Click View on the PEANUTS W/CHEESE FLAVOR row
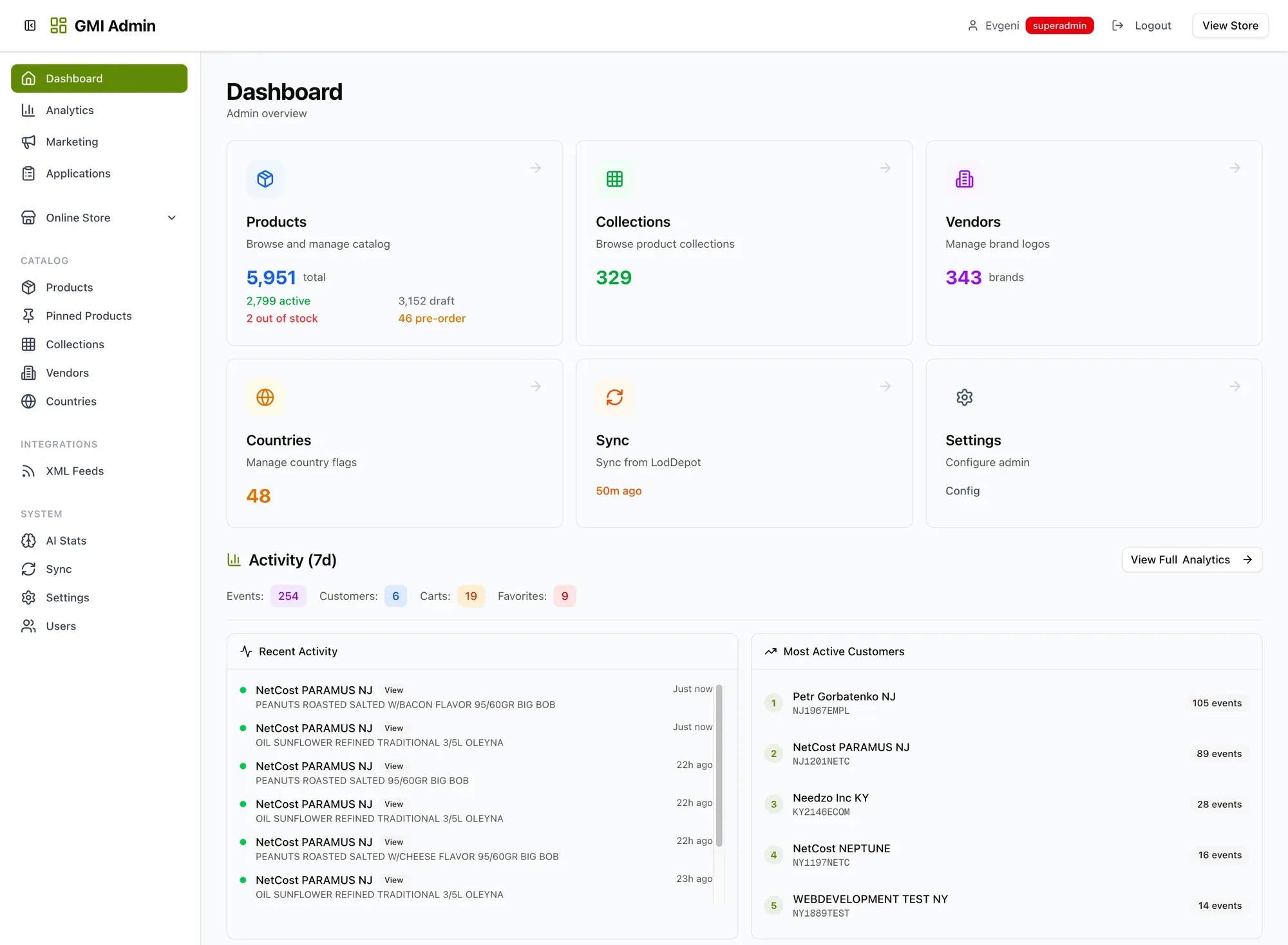 tap(393, 842)
